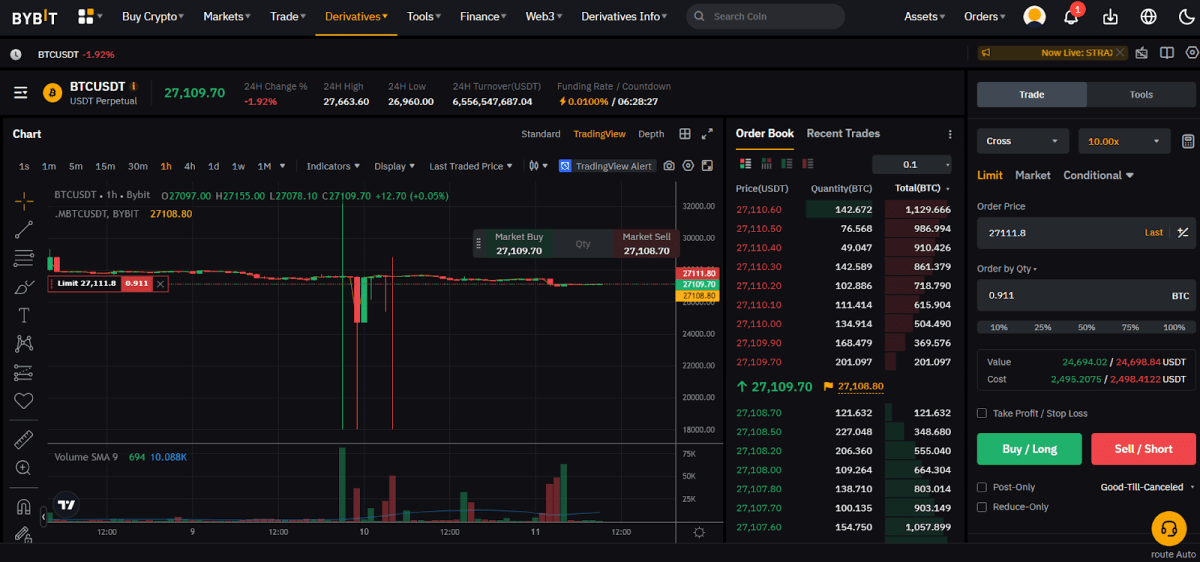Cancel the Limit 27,111.8 order on chart
1200x562 pixels.
click(161, 284)
